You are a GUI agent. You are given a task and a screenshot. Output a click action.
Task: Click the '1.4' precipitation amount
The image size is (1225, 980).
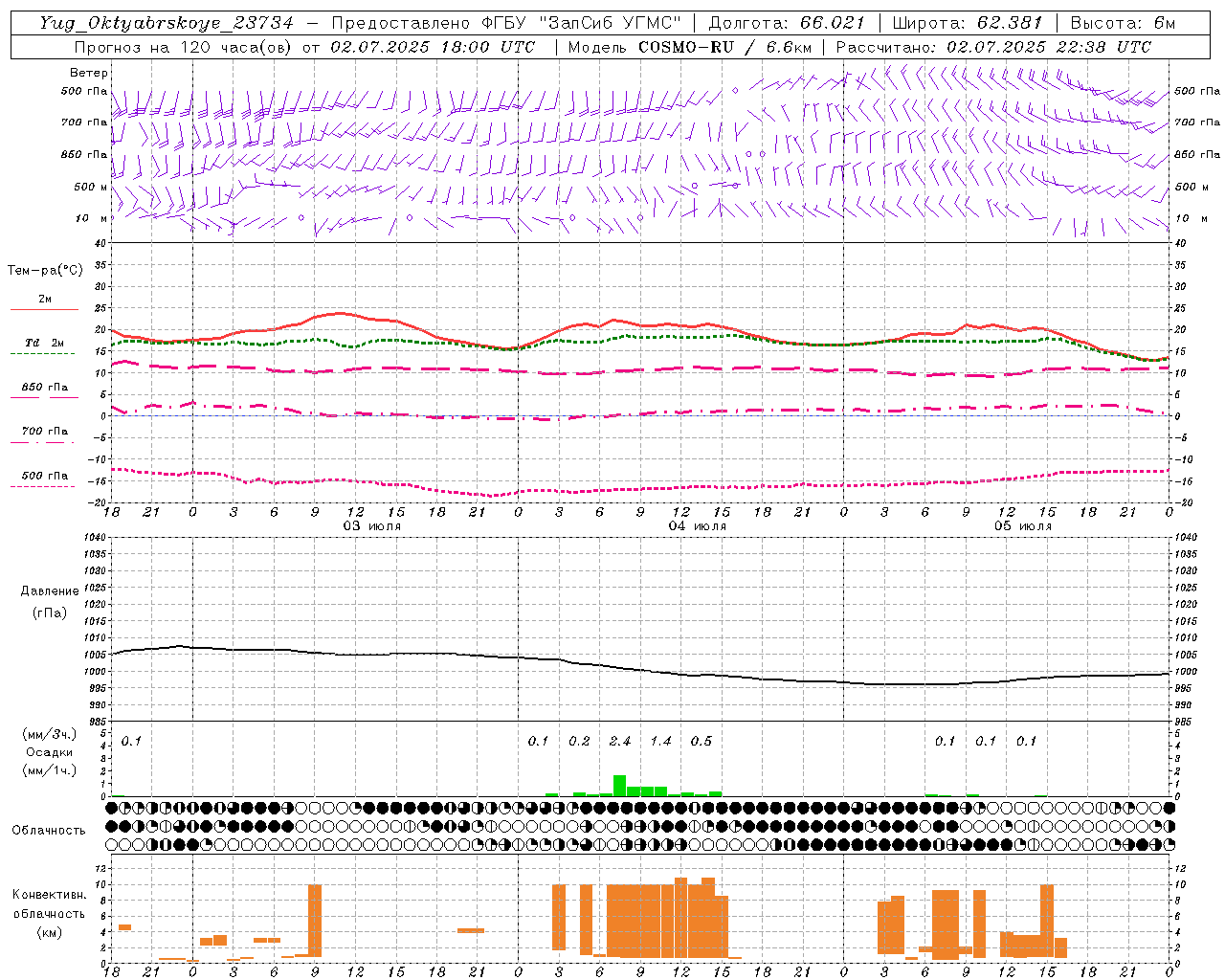pos(660,742)
